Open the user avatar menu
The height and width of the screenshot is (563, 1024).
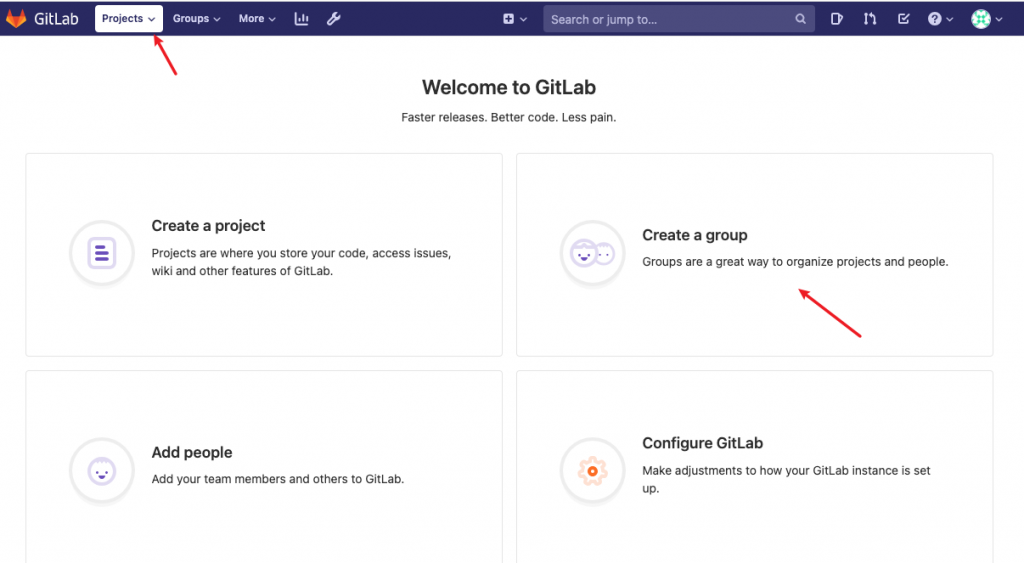(x=986, y=19)
